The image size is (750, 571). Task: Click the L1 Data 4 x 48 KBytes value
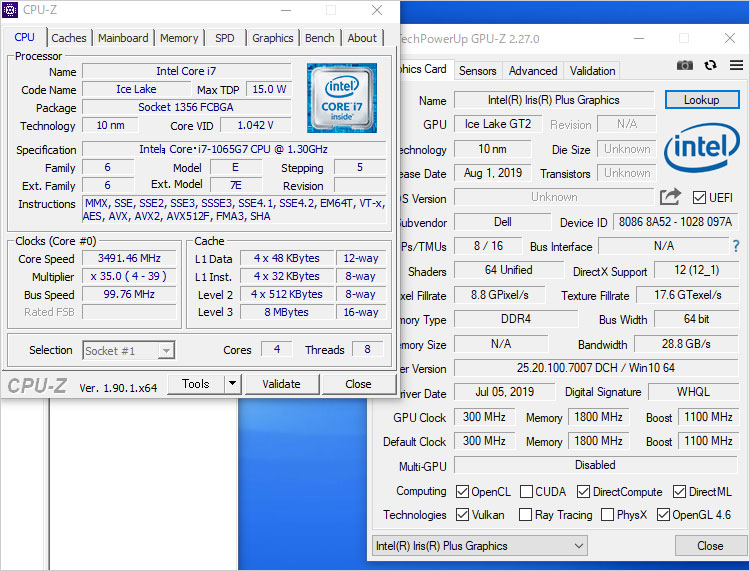coord(287,258)
